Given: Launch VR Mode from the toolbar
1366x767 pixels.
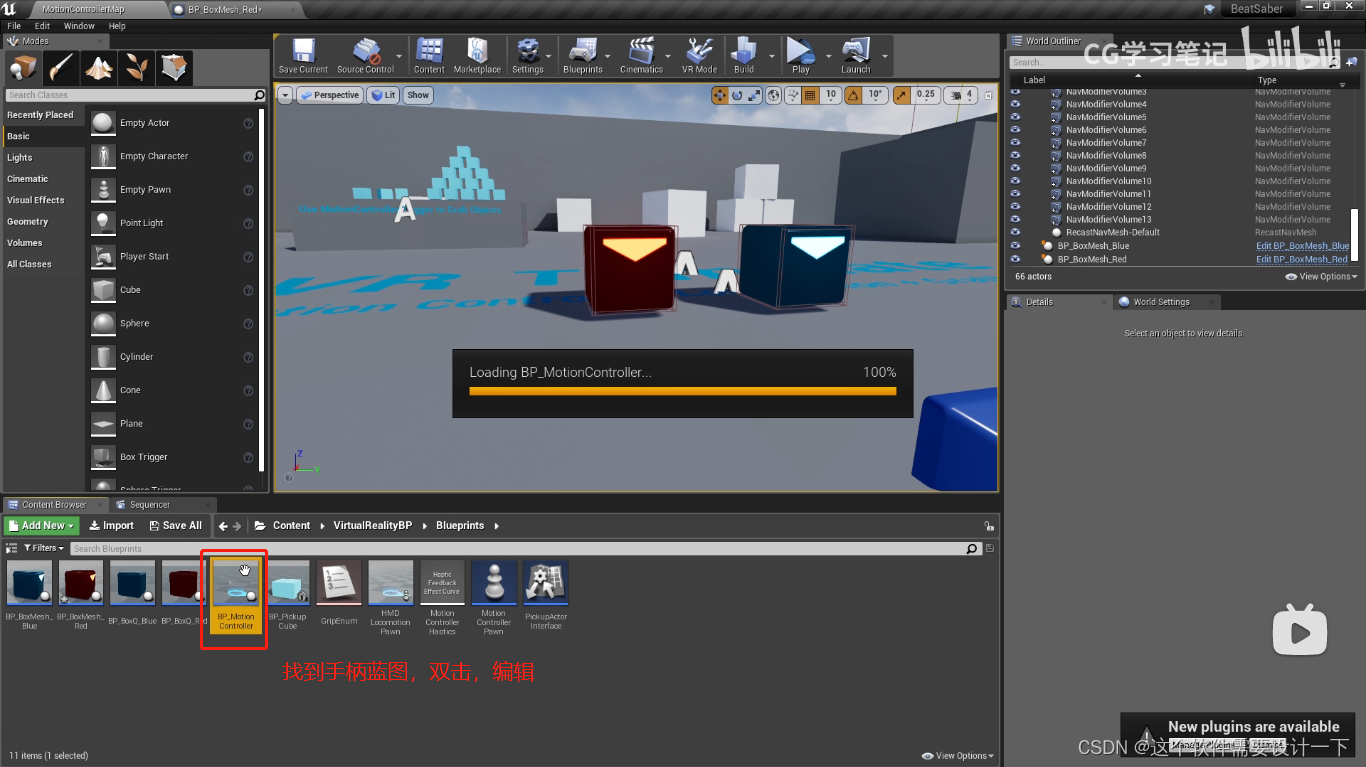Looking at the screenshot, I should click(700, 55).
